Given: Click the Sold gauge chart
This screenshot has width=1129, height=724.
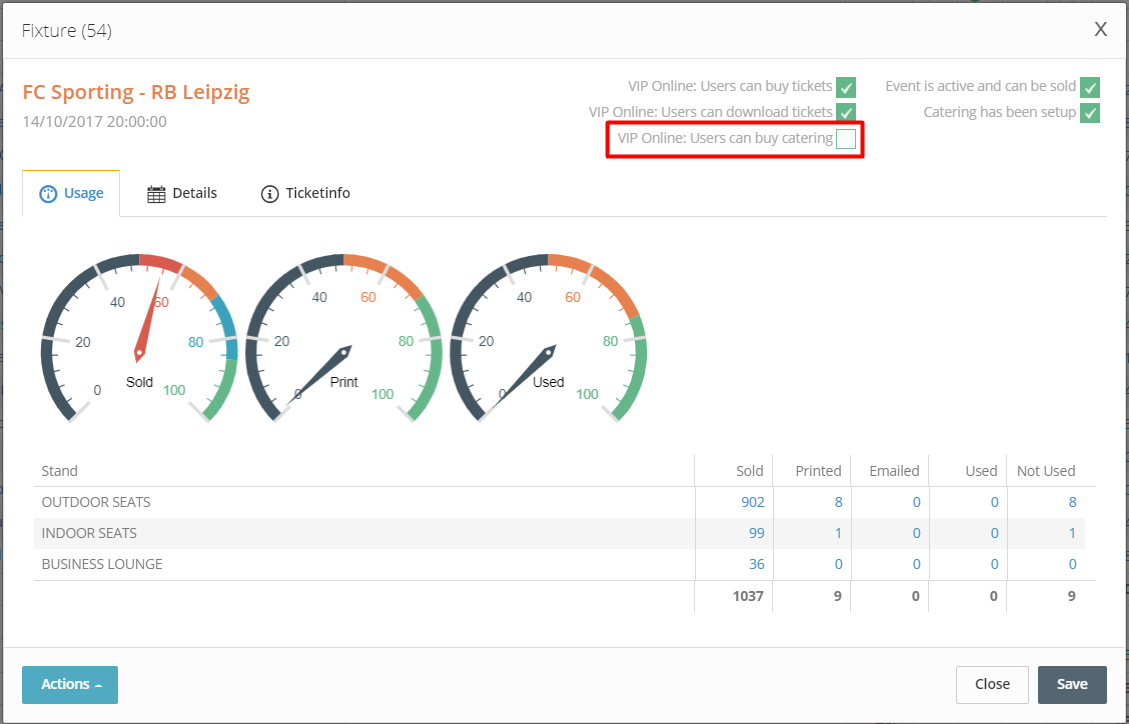Looking at the screenshot, I should click(139, 337).
